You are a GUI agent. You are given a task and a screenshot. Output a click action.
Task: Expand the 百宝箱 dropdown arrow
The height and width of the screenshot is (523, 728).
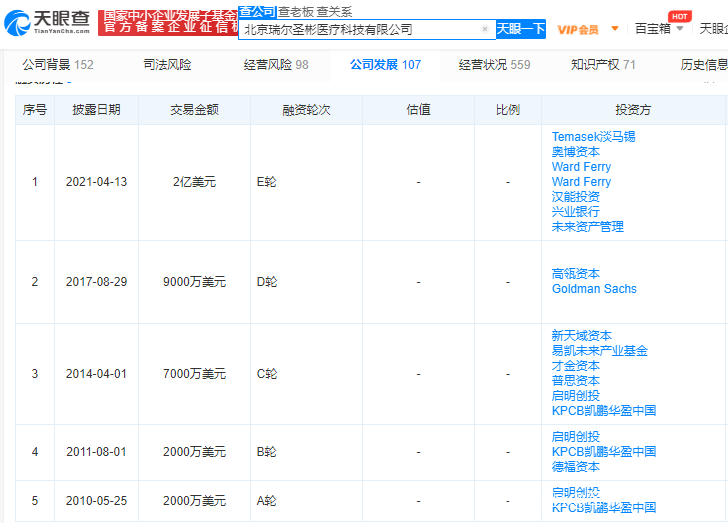coord(680,29)
